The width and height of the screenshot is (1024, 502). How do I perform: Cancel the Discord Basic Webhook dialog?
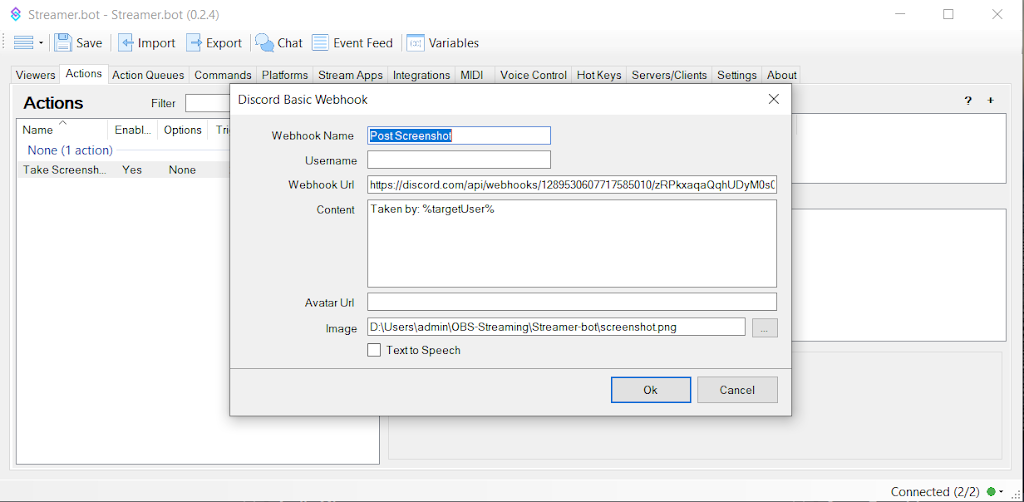[737, 390]
